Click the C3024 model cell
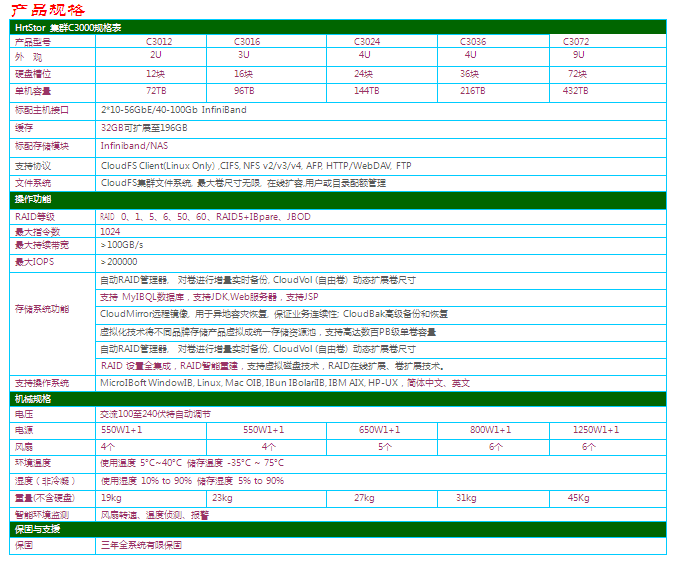Image resolution: width=677 pixels, height=564 pixels. tap(367, 42)
